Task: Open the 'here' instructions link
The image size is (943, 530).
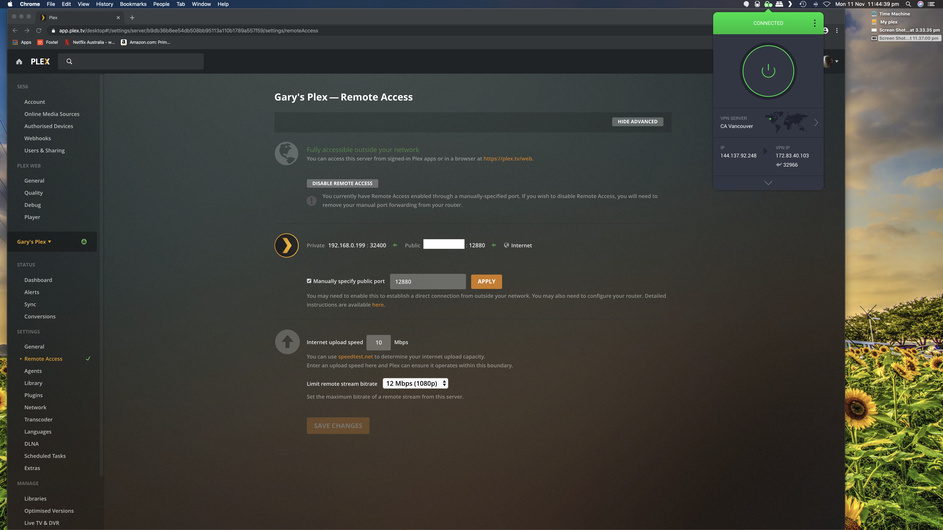Action: [378, 305]
